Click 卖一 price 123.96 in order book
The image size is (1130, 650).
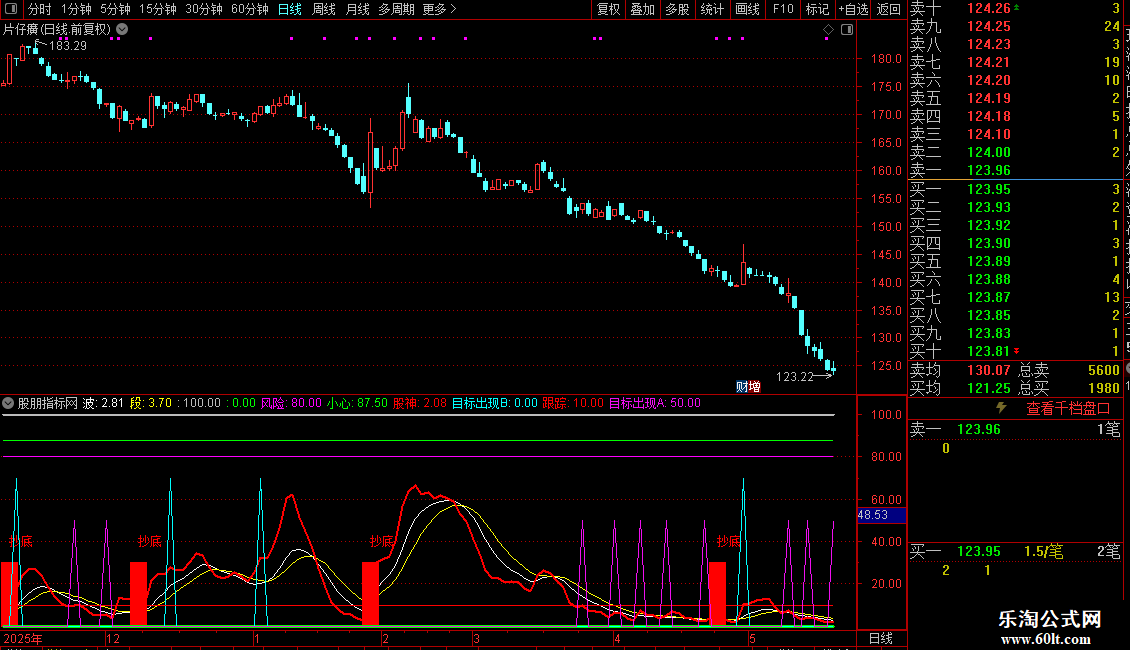pyautogui.click(x=989, y=170)
